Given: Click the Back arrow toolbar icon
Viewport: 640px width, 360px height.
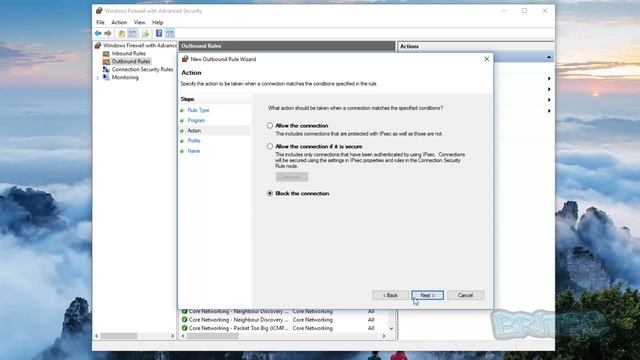Looking at the screenshot, I should point(98,33).
